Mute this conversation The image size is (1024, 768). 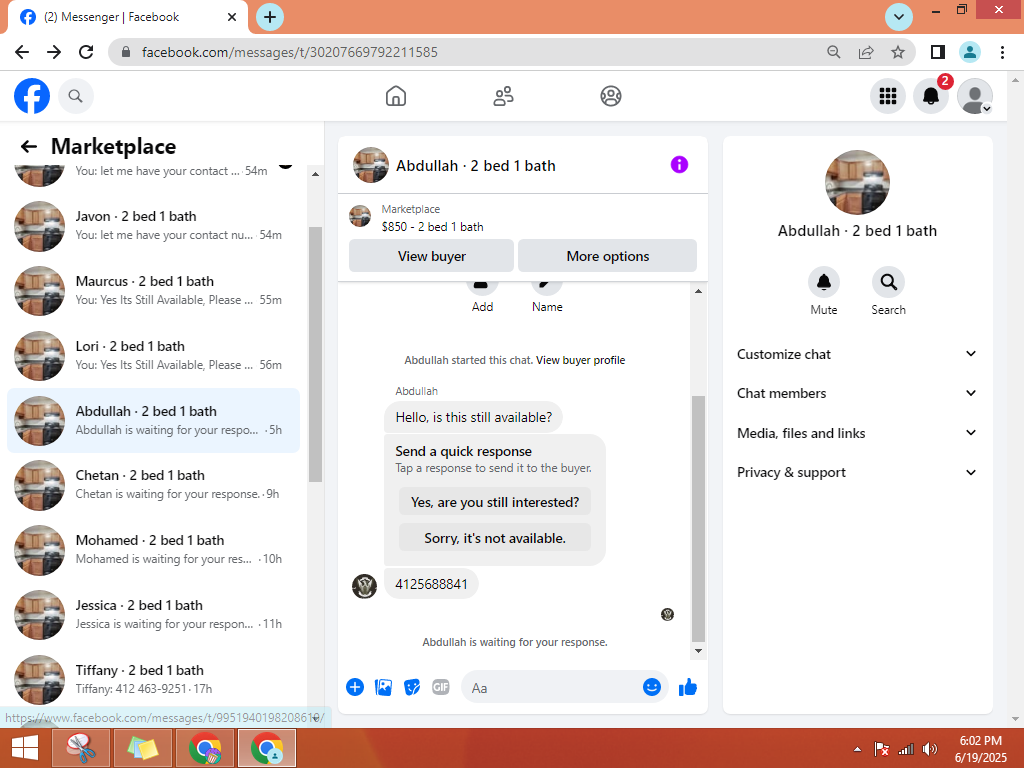pyautogui.click(x=824, y=282)
